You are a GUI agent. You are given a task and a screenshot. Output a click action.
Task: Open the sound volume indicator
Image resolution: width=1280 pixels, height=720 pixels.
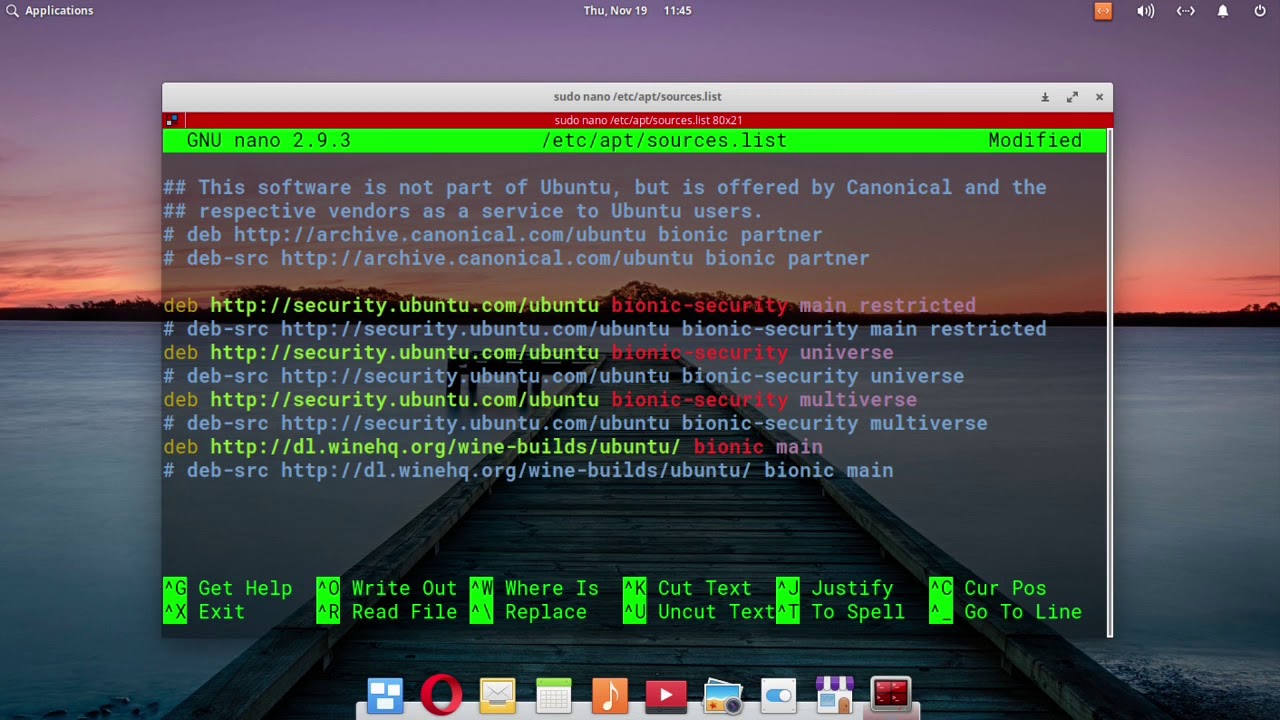(x=1145, y=11)
